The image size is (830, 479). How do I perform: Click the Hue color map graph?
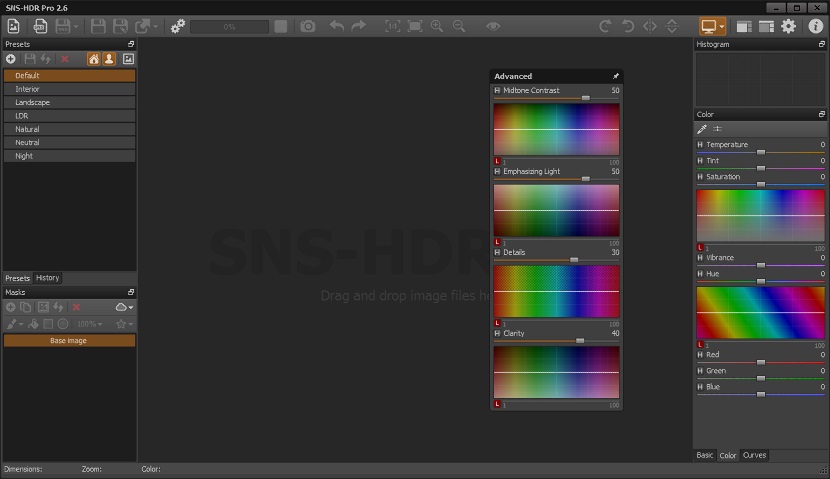tap(761, 312)
